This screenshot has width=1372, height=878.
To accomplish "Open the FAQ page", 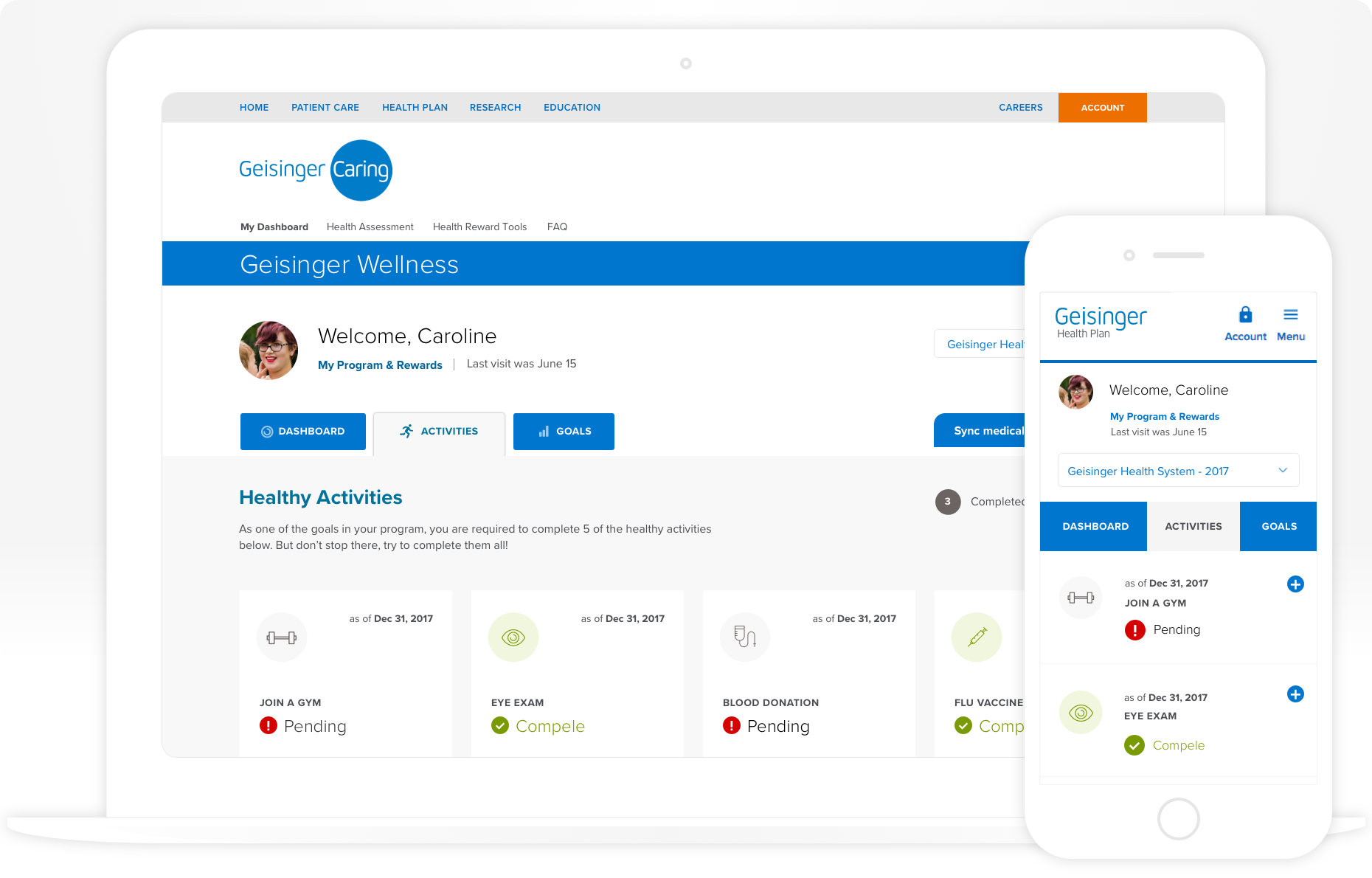I will tap(557, 227).
